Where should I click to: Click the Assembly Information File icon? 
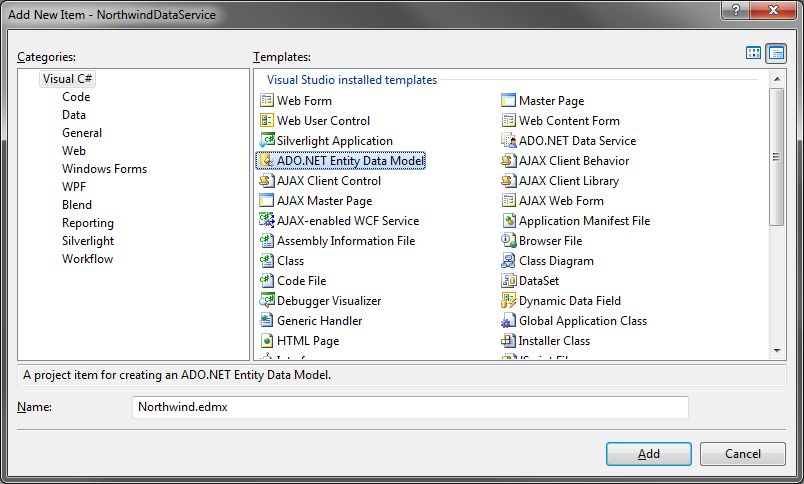pyautogui.click(x=267, y=240)
